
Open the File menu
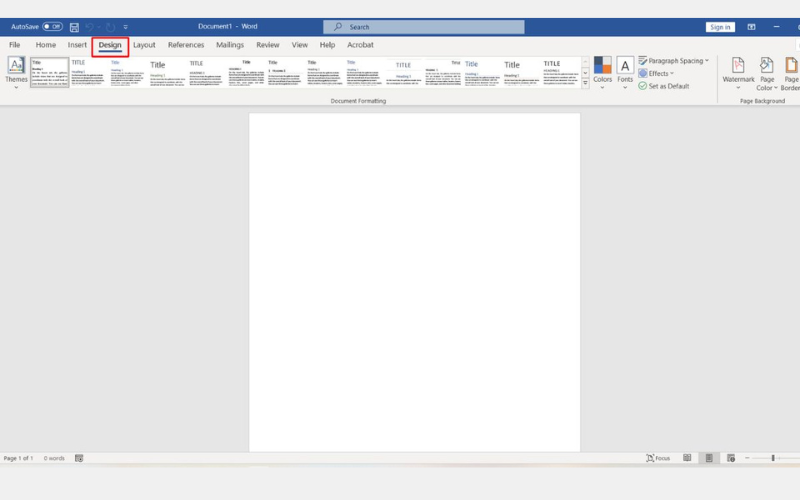coord(15,45)
